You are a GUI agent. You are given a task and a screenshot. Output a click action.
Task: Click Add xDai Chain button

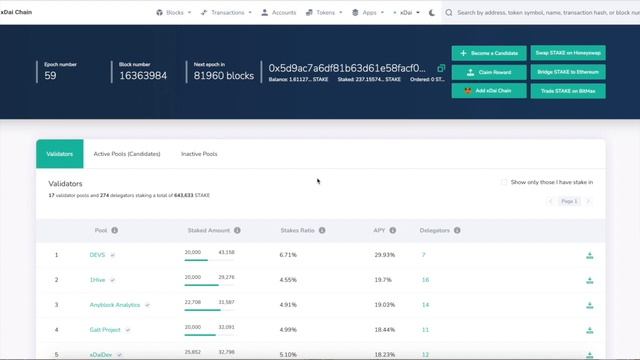click(489, 91)
